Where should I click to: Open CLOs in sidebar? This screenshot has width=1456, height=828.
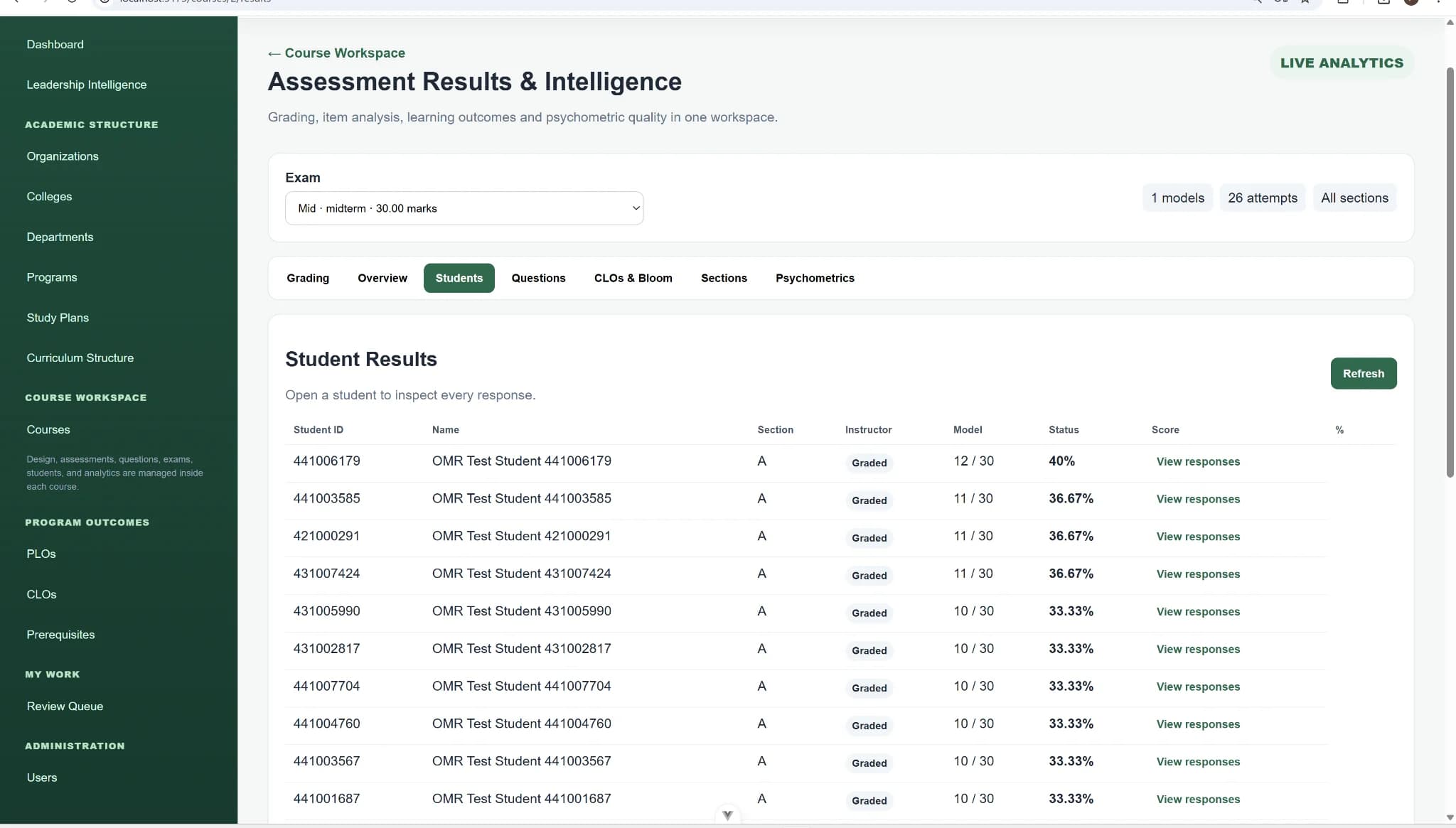pyautogui.click(x=41, y=595)
